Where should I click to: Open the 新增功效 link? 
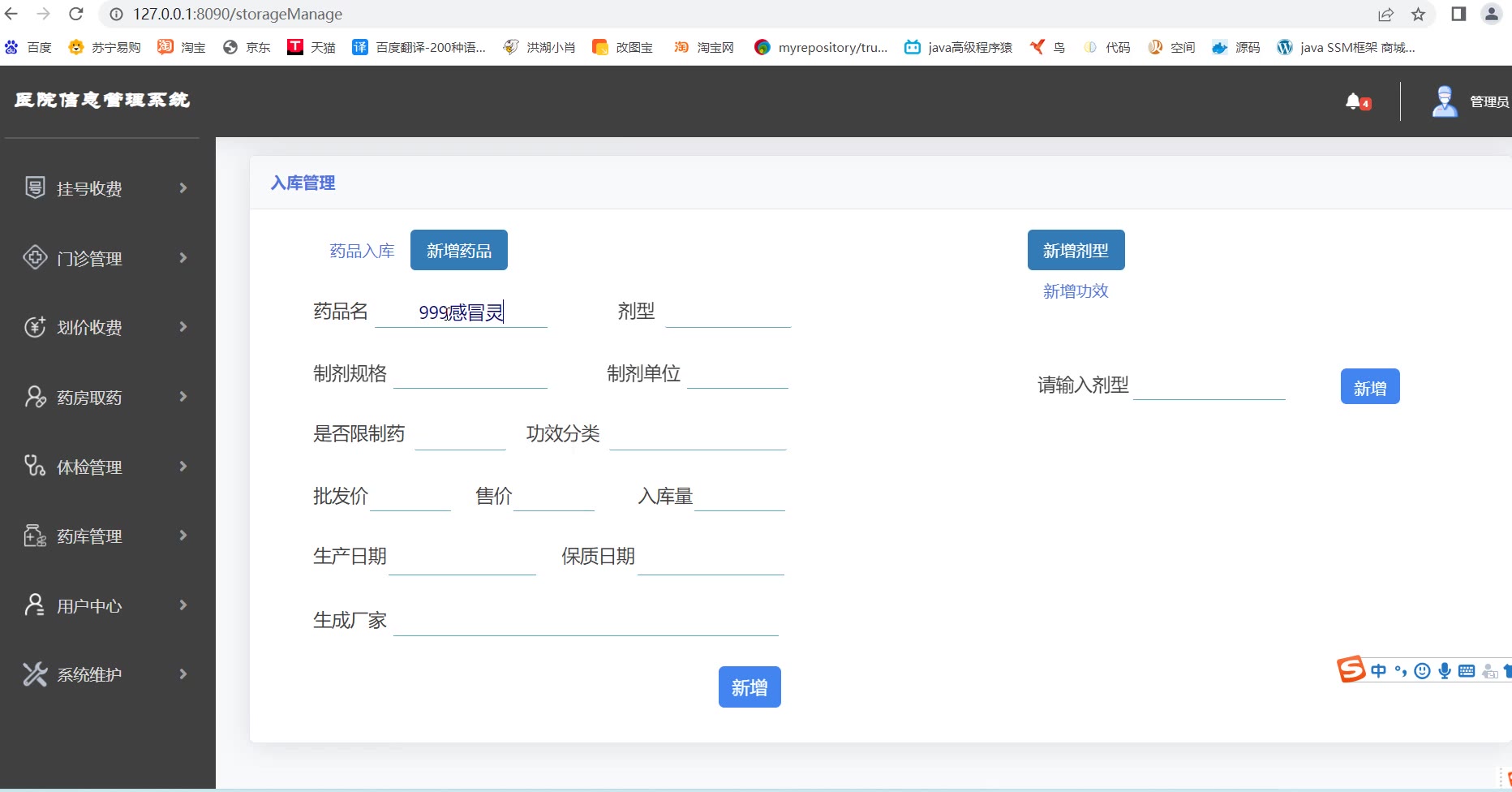tap(1076, 291)
